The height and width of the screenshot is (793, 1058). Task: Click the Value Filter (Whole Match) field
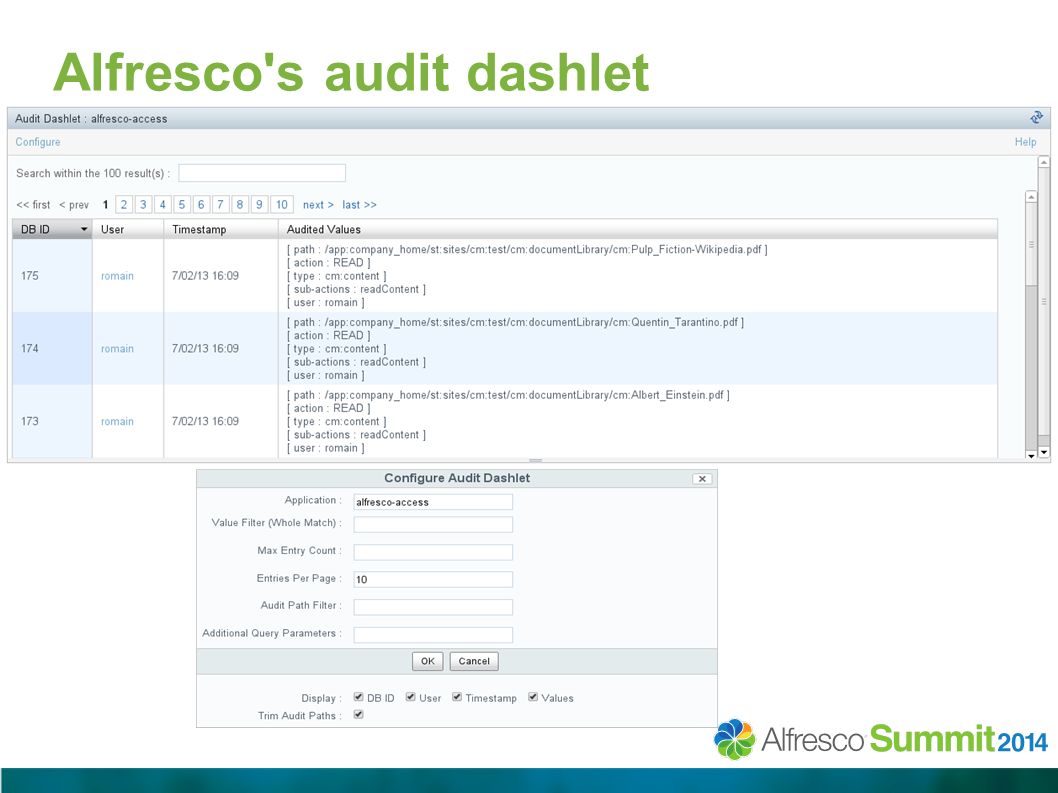(433, 524)
